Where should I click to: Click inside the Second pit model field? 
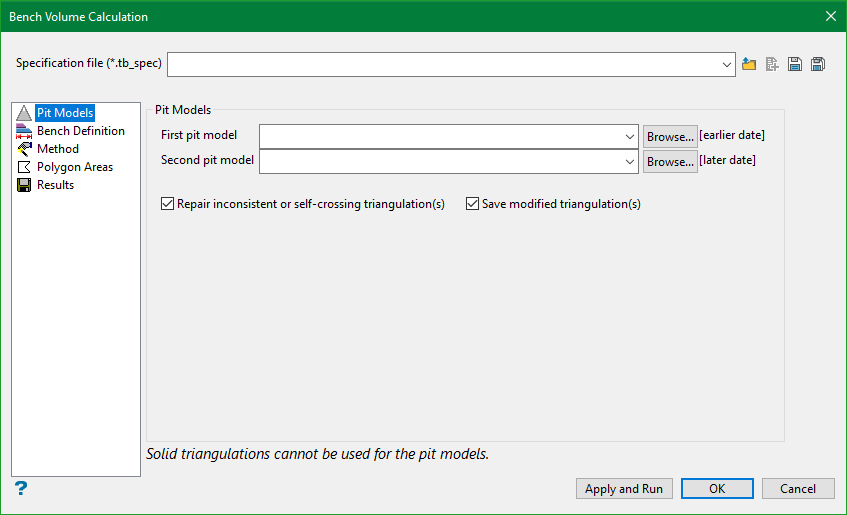tap(441, 162)
